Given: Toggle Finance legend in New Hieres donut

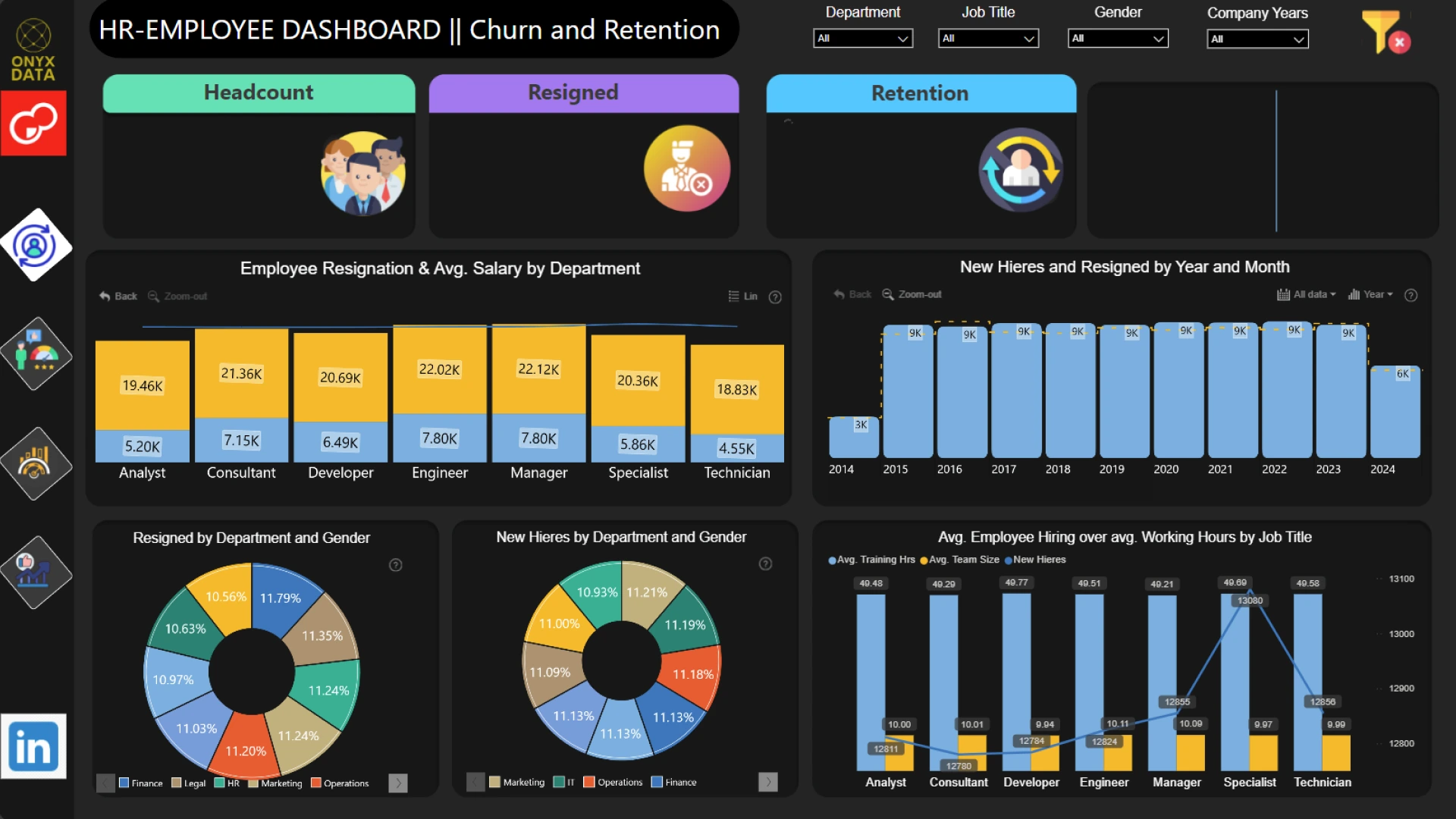Looking at the screenshot, I should 674,782.
